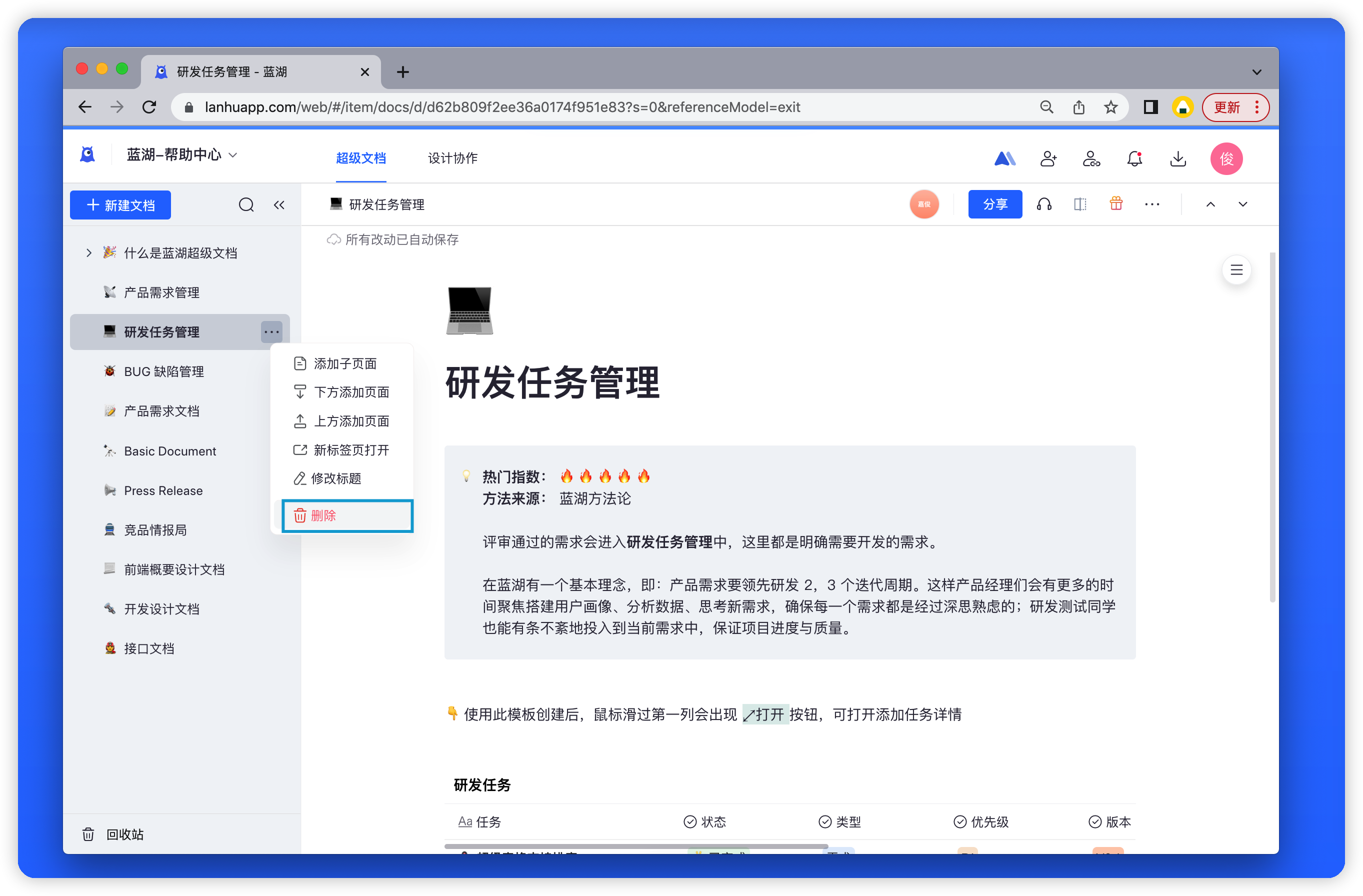This screenshot has height=896, width=1363.
Task: Open a new browser tab
Action: click(x=402, y=72)
